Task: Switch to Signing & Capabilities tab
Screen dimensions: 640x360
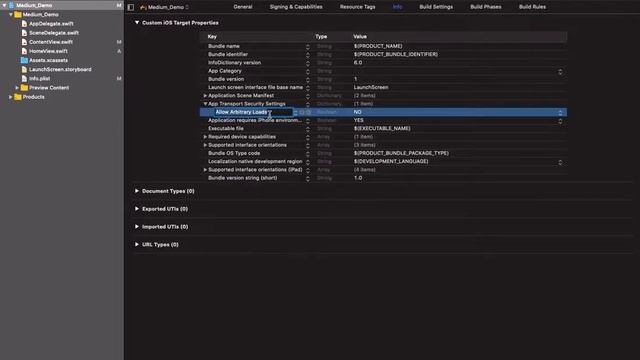Action: (296, 7)
